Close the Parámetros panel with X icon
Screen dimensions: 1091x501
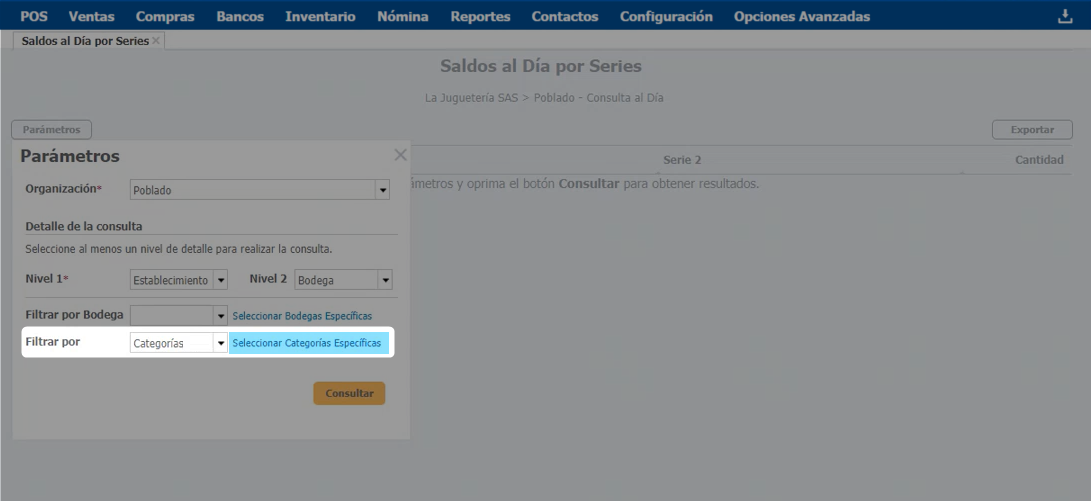400,155
